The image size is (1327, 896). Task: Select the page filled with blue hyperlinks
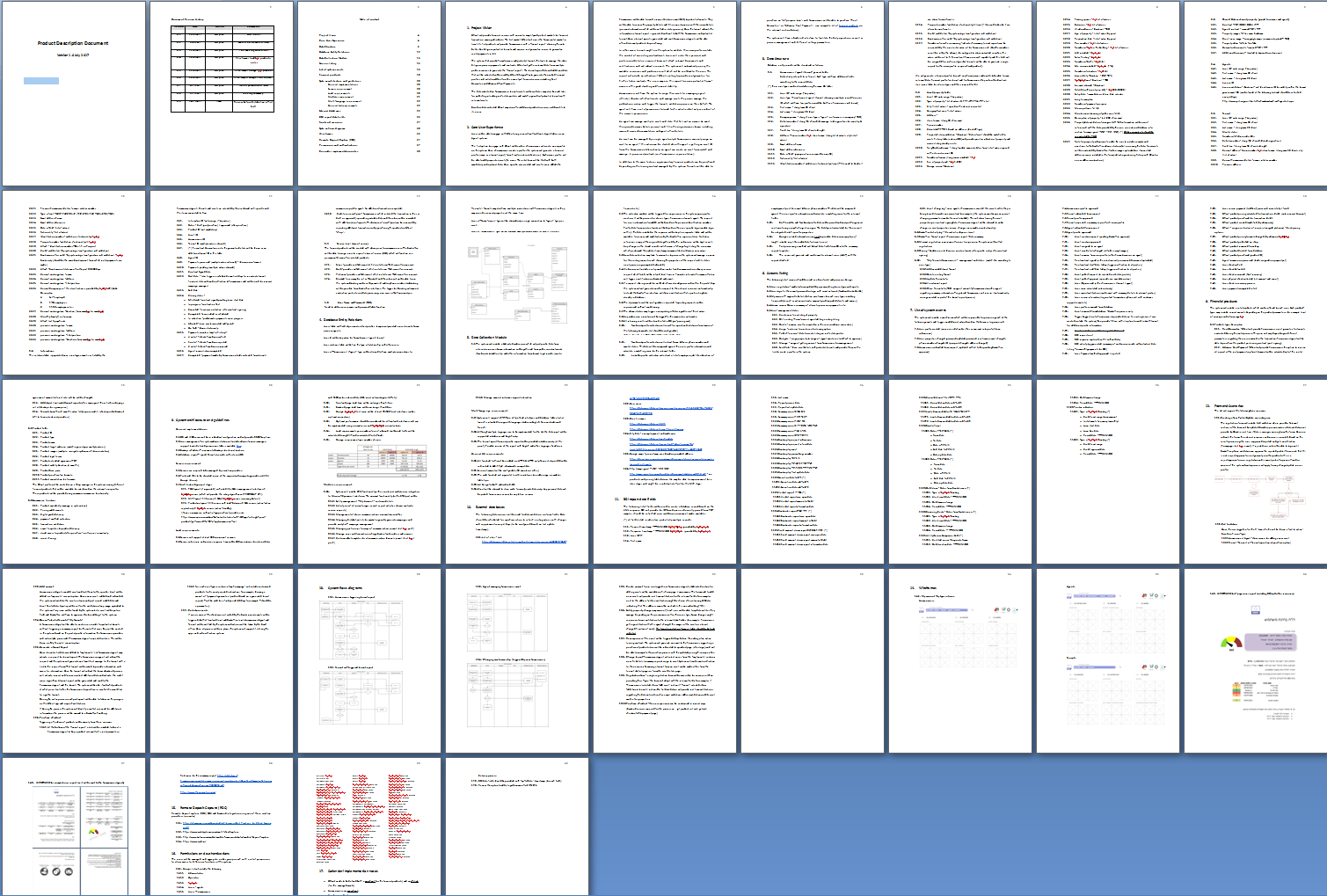click(x=665, y=471)
